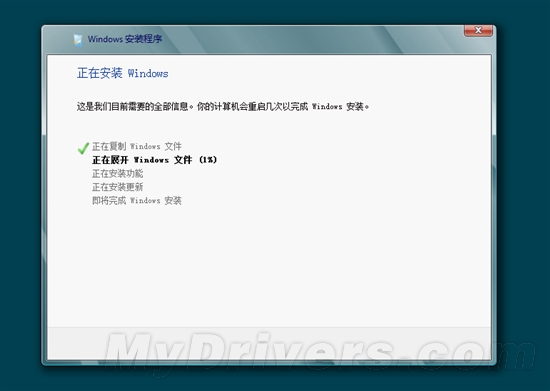Click the Windows 安装程序 title text
This screenshot has width=550, height=391.
(x=125, y=39)
